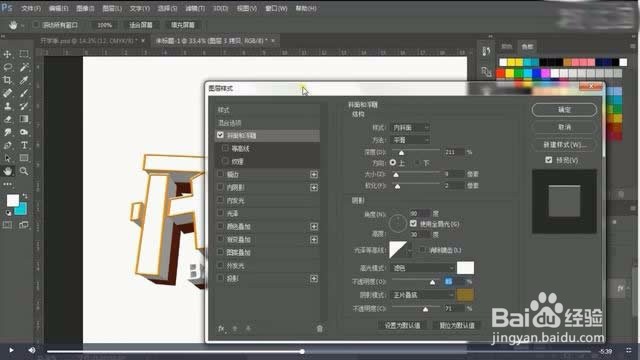The image size is (640, 360).
Task: Open 方法 dropdown showing 平滑
Action: (x=410, y=140)
